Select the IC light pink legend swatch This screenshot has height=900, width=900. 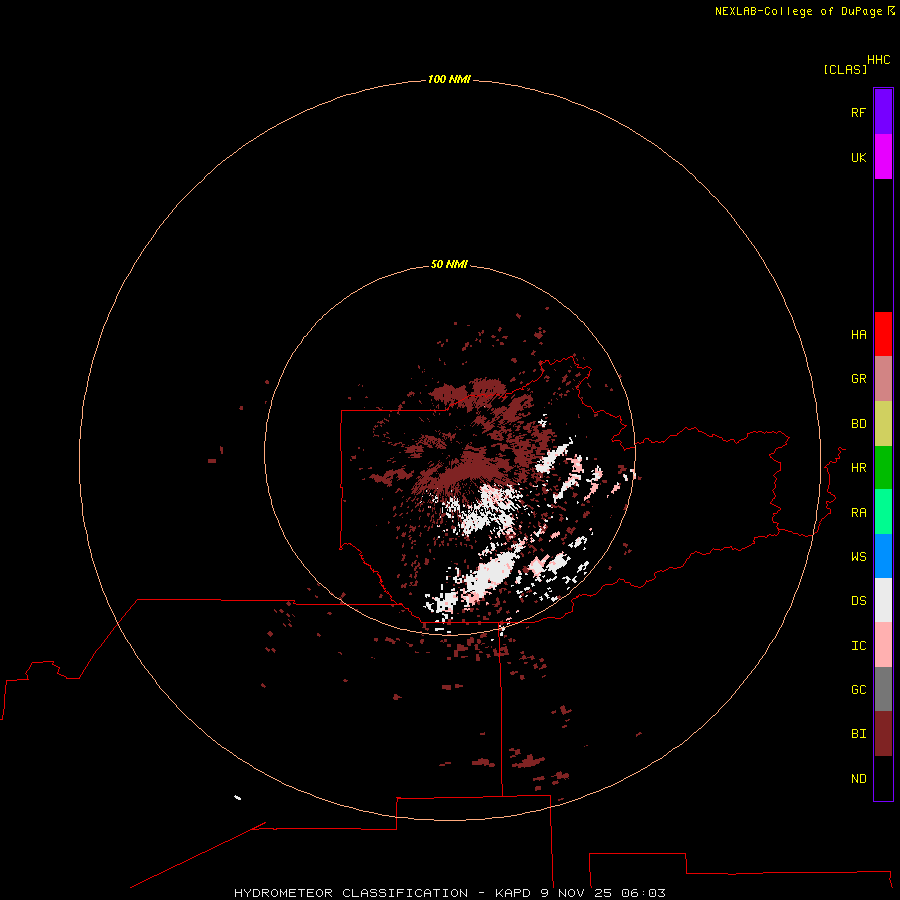click(883, 645)
